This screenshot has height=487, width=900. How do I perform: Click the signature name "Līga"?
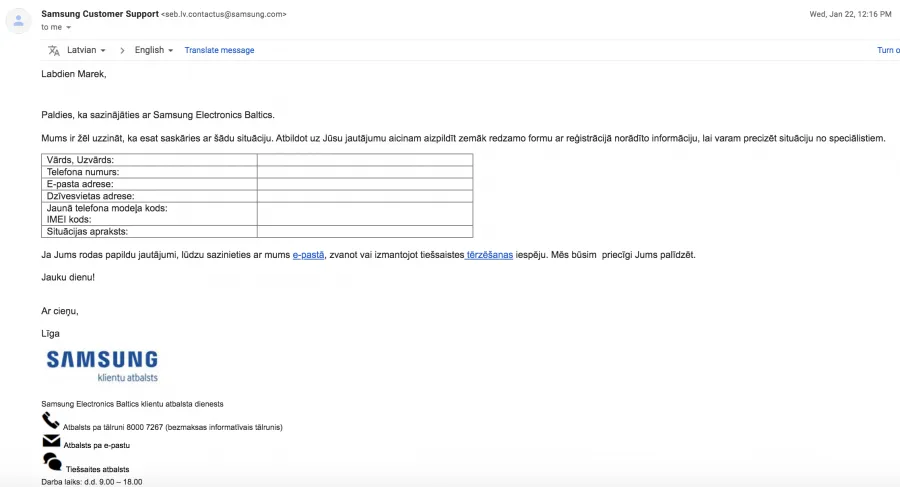pos(51,334)
